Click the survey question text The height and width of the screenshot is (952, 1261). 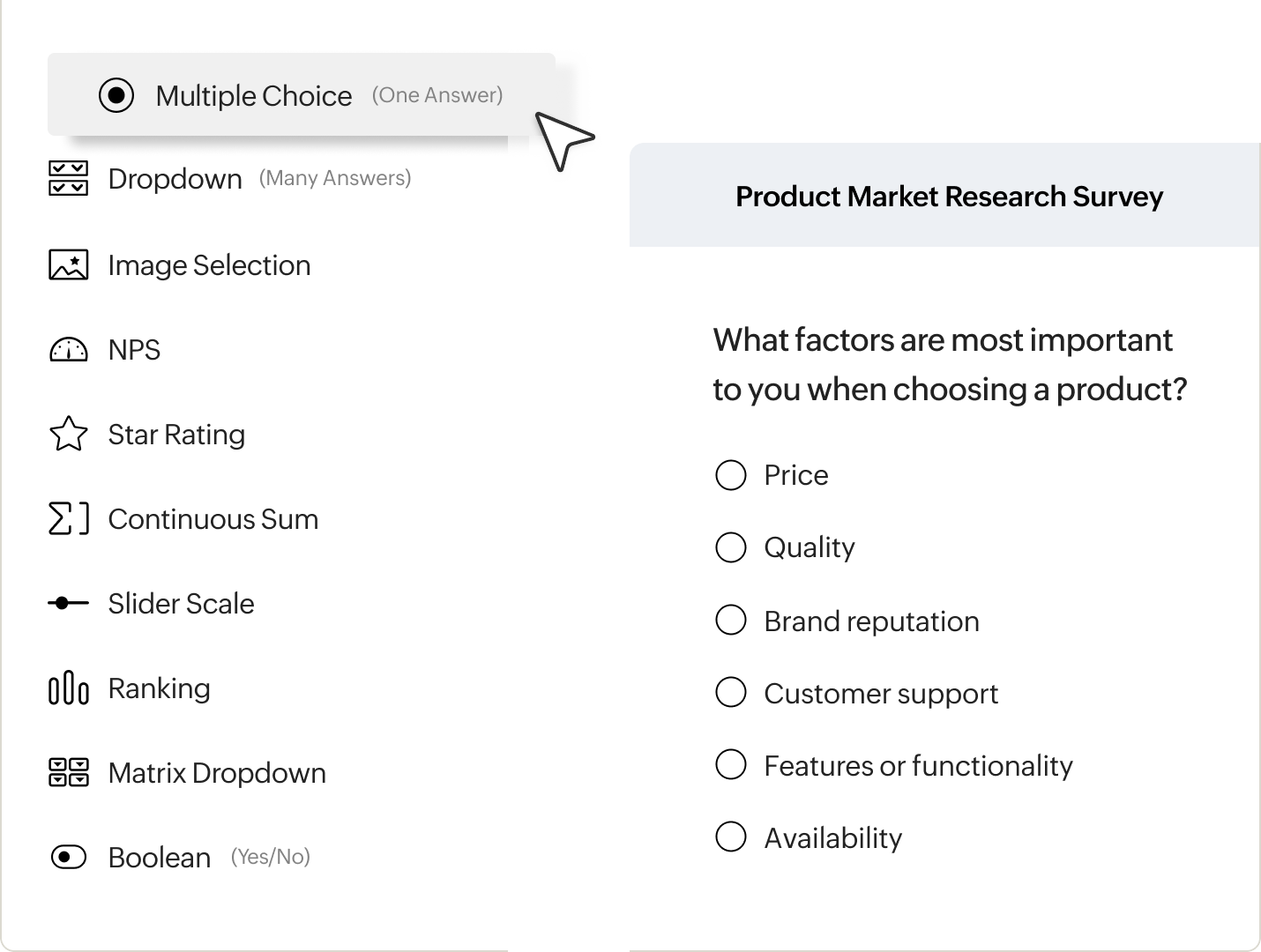pos(949,364)
